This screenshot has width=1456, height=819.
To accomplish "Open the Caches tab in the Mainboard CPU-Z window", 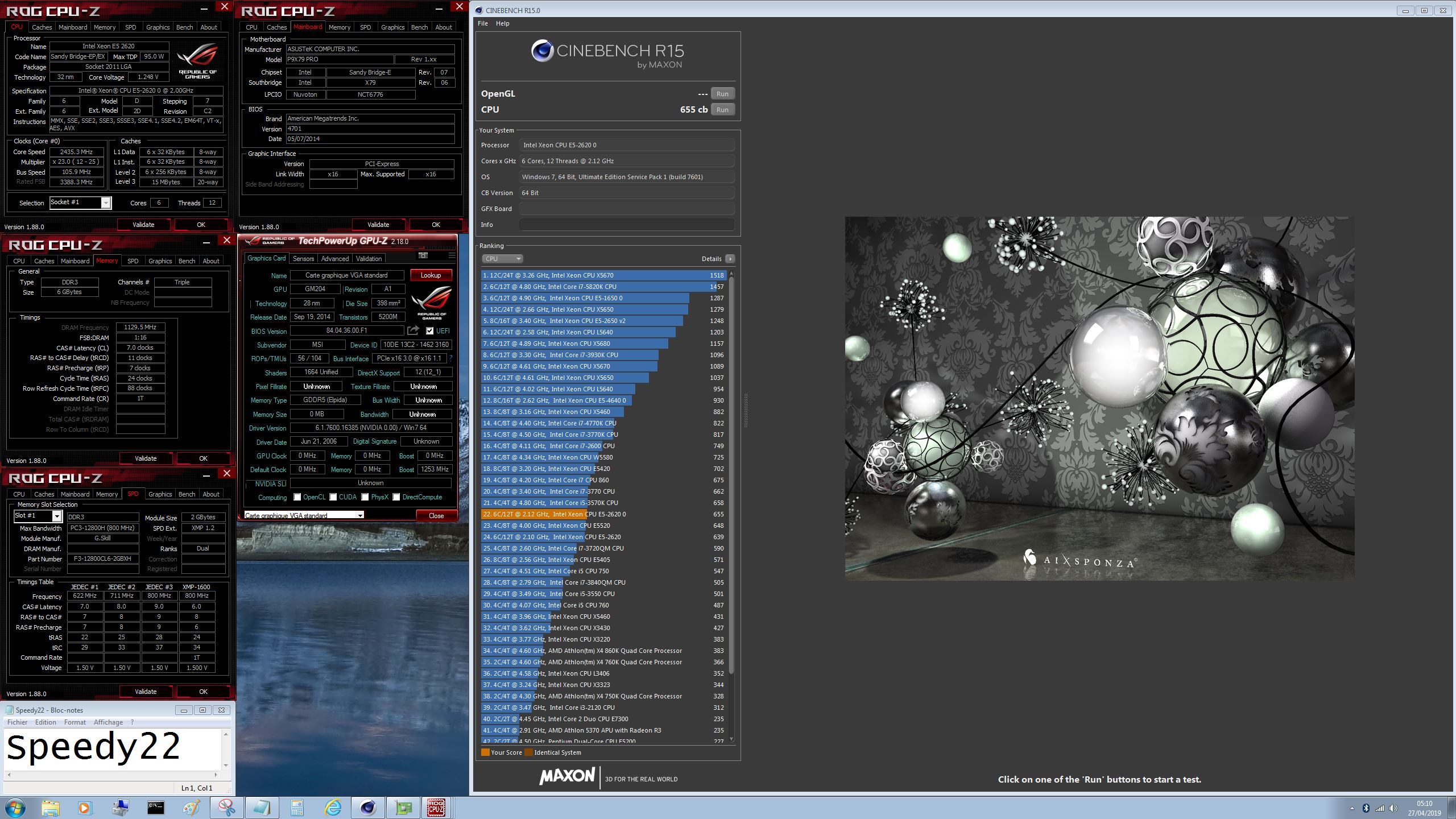I will pos(277,27).
